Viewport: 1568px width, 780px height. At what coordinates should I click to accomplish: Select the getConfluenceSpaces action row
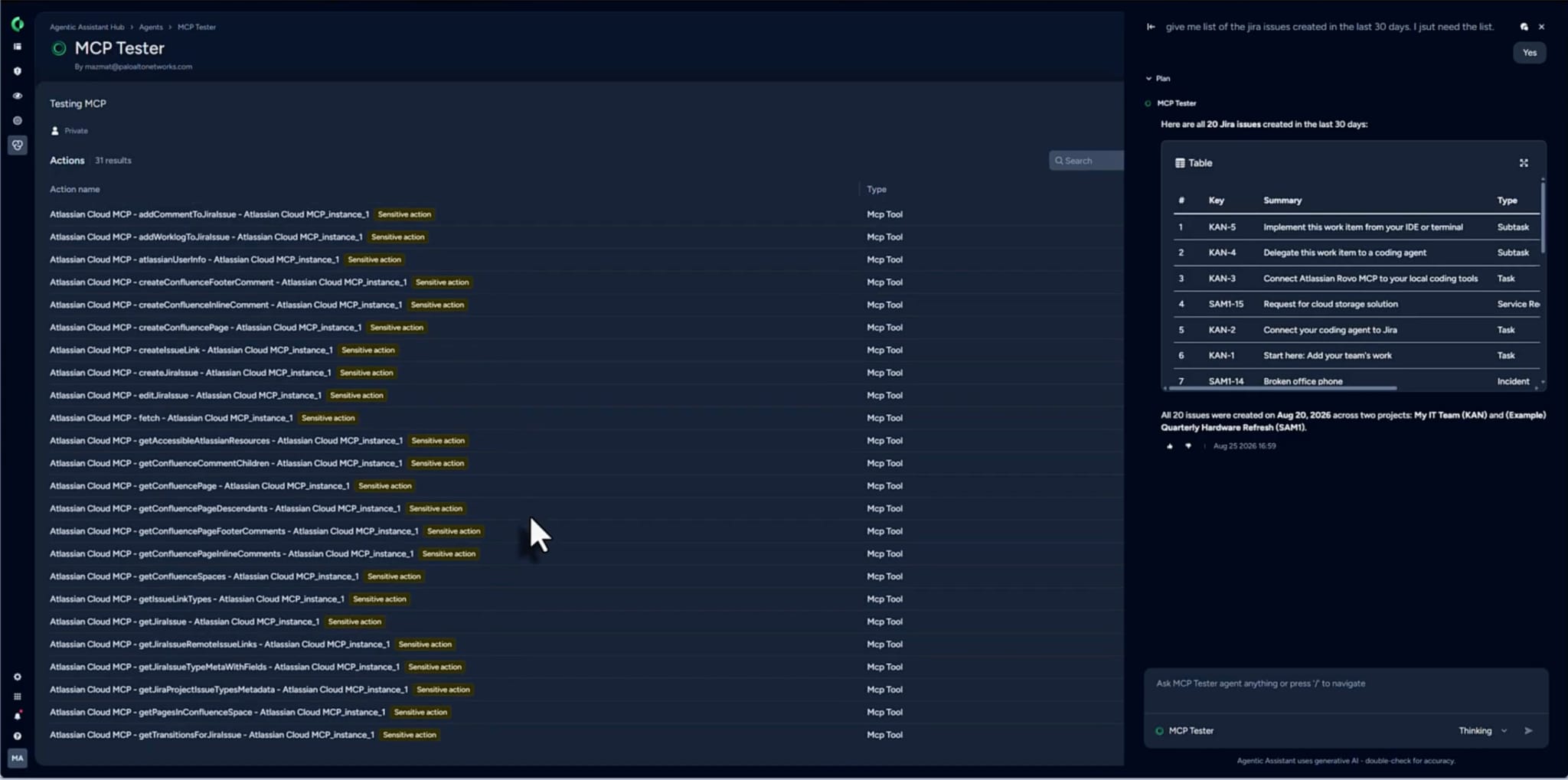[579, 576]
